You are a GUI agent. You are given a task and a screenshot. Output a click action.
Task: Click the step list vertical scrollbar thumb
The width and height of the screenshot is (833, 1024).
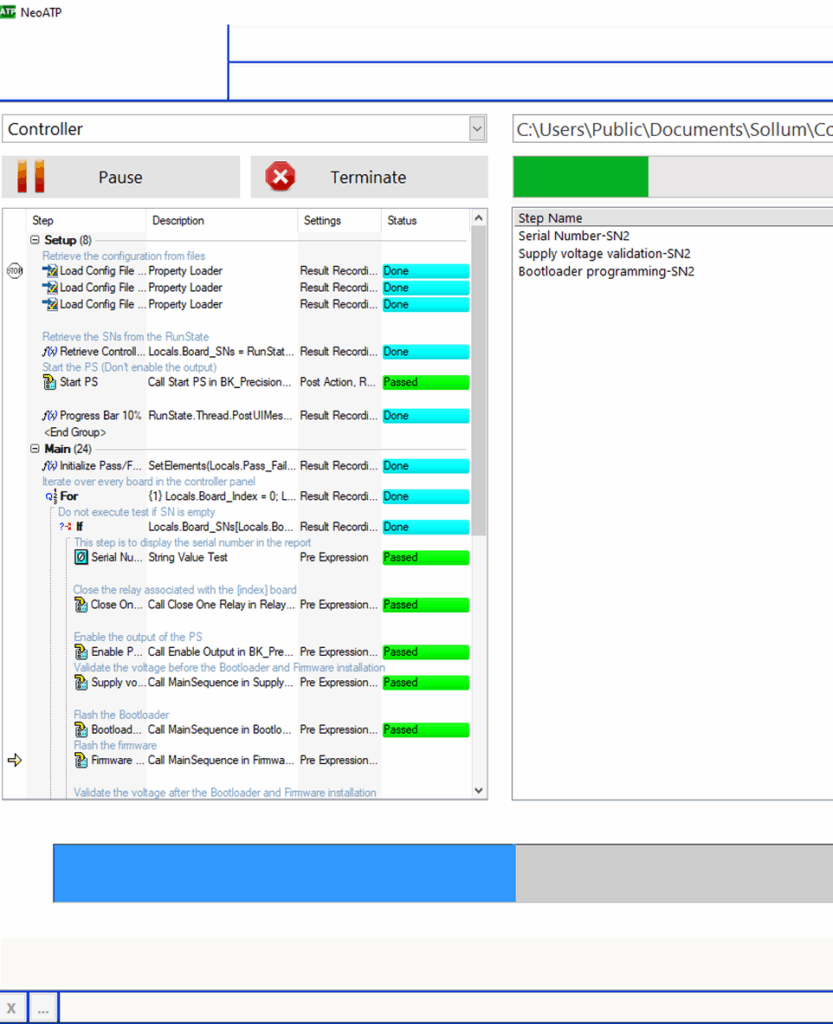tap(479, 381)
